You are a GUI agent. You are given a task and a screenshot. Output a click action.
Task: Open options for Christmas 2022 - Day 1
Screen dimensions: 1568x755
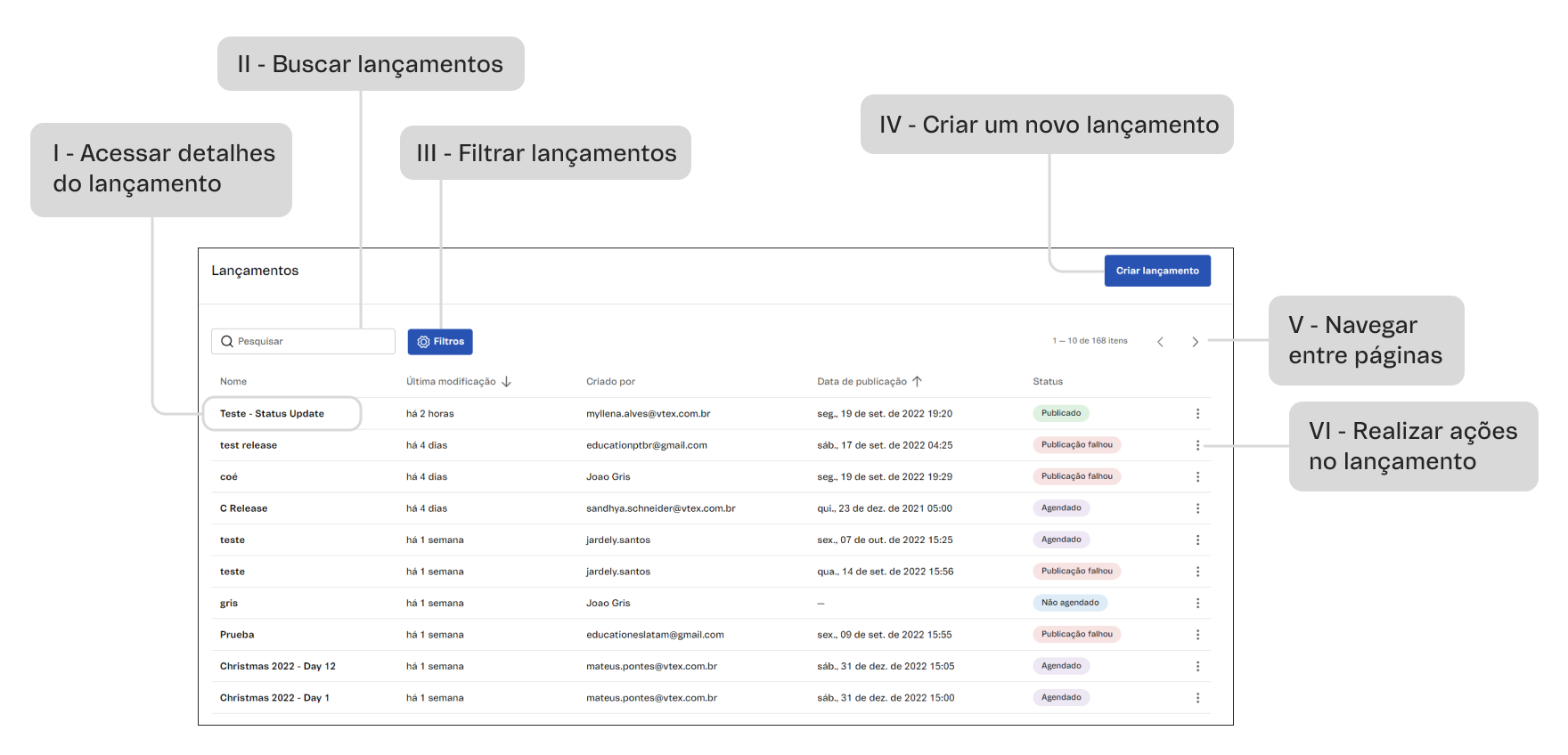(x=1197, y=698)
